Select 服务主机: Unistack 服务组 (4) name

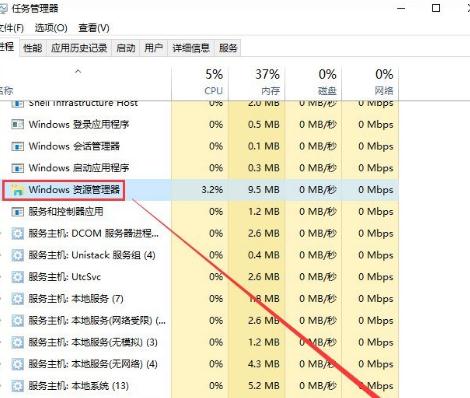[92, 255]
